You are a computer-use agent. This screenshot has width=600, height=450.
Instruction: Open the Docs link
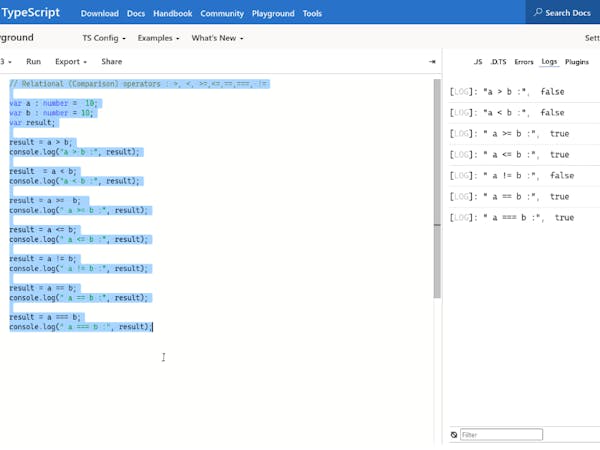point(136,13)
